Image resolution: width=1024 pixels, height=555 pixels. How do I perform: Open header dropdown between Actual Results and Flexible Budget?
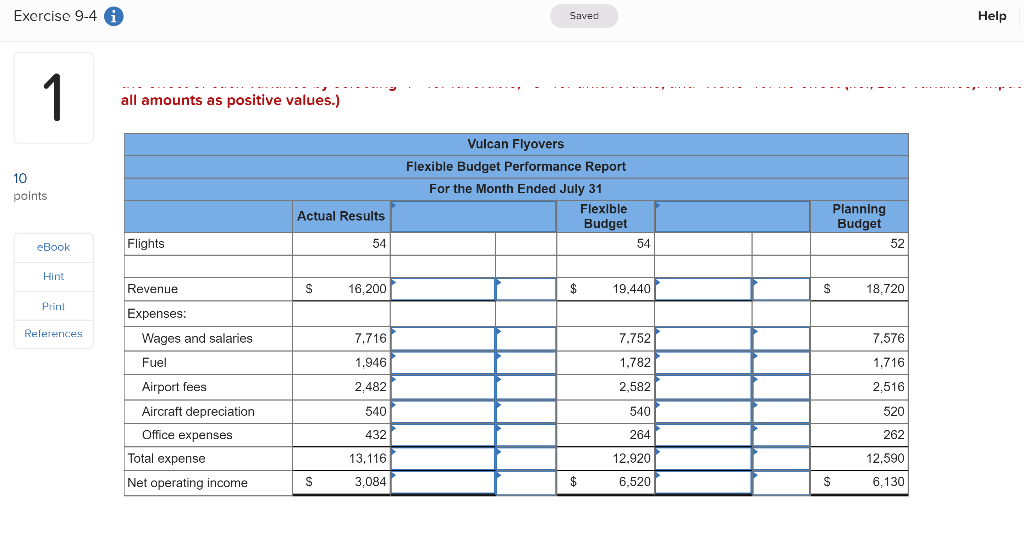click(x=473, y=216)
